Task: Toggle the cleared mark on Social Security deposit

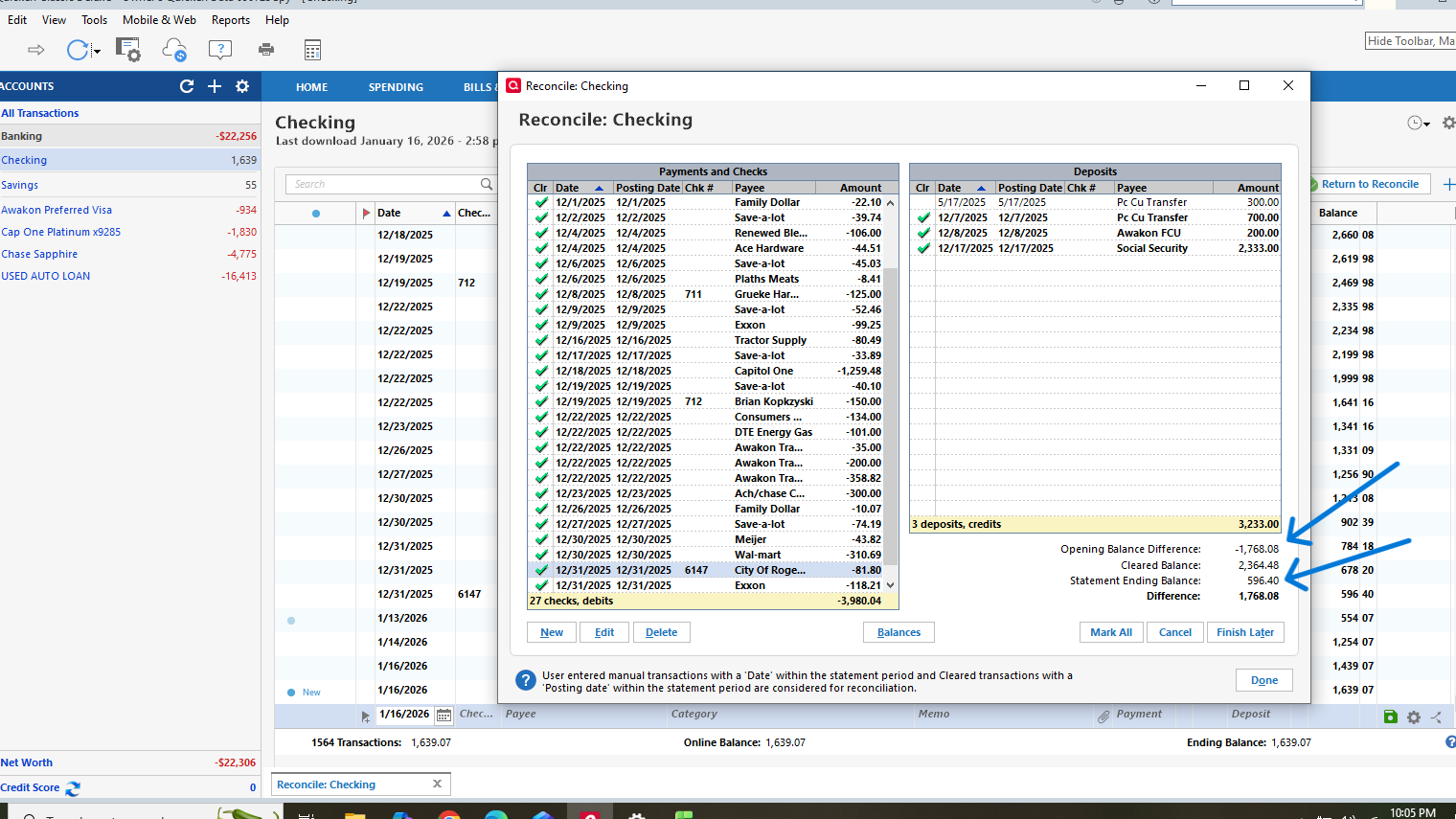Action: (x=923, y=248)
